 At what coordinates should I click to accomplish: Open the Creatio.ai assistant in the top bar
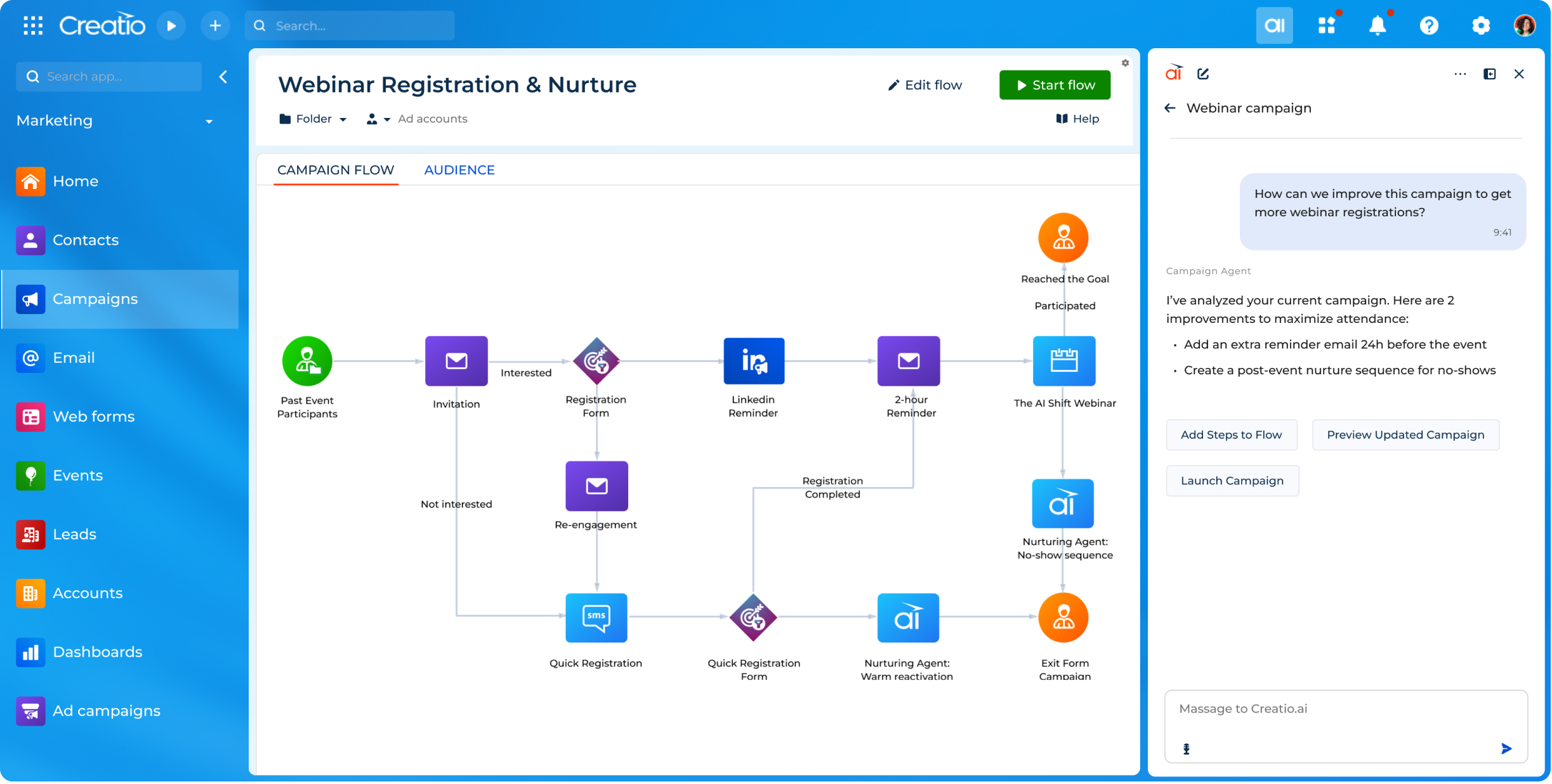coord(1275,25)
